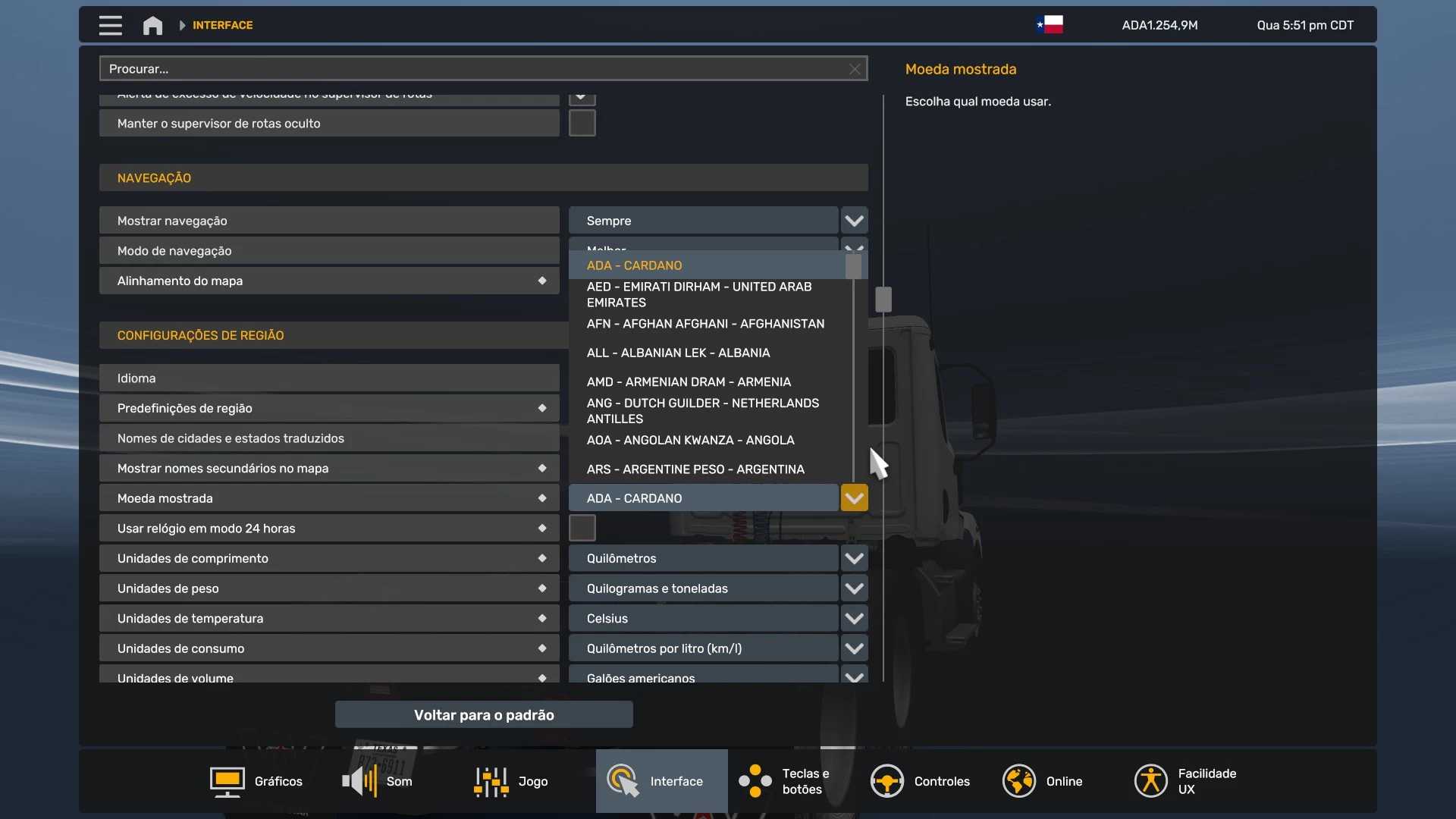The width and height of the screenshot is (1456, 819).
Task: Select ARS - Argentine Peso option
Action: (695, 469)
